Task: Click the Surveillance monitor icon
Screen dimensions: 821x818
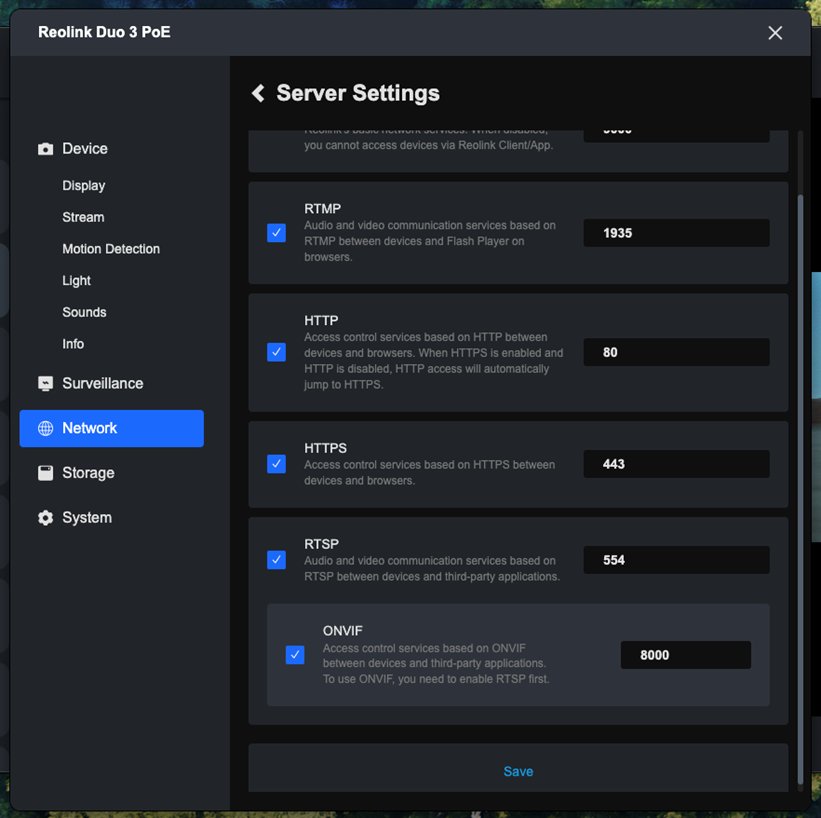Action: (x=46, y=383)
